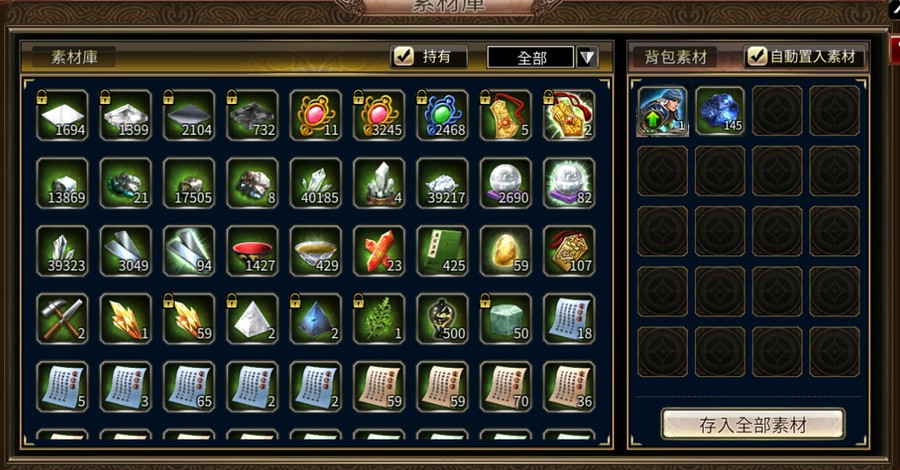Select the crossed hammer and pickaxe item
The height and width of the screenshot is (470, 900).
62,318
